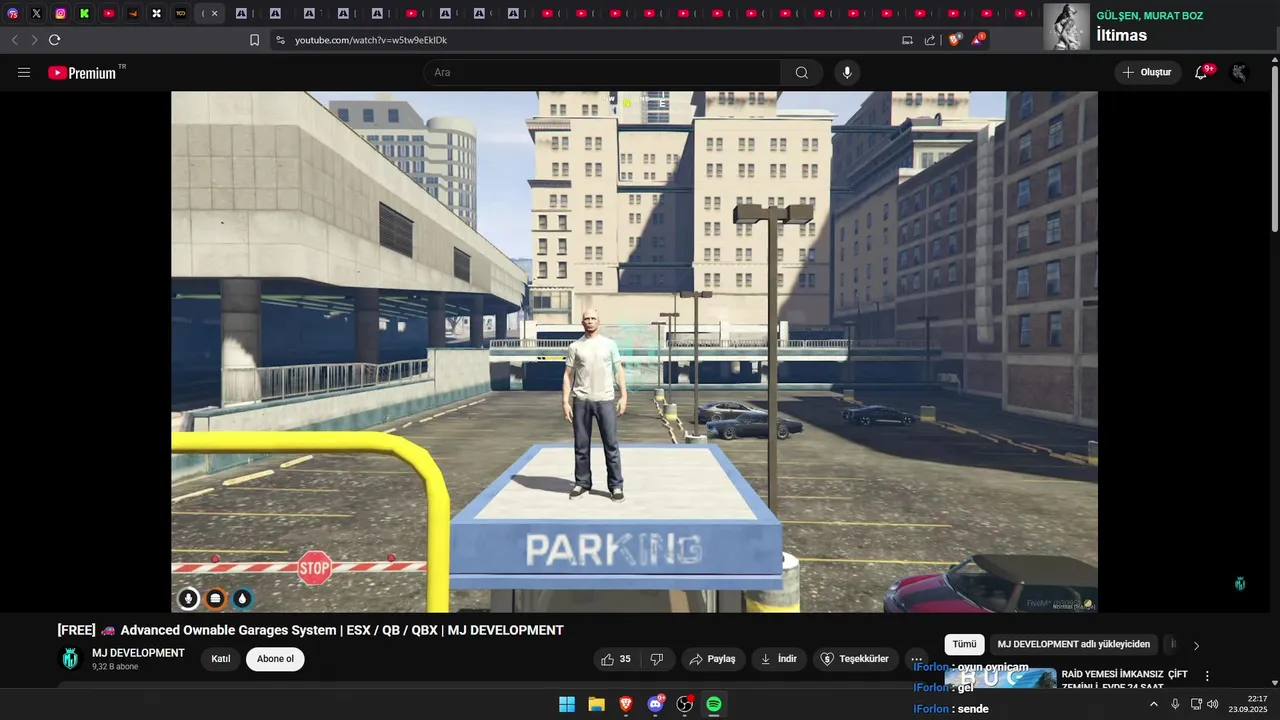Viewport: 1280px width, 720px height.
Task: Join the channel with Katıl
Action: coord(221,659)
